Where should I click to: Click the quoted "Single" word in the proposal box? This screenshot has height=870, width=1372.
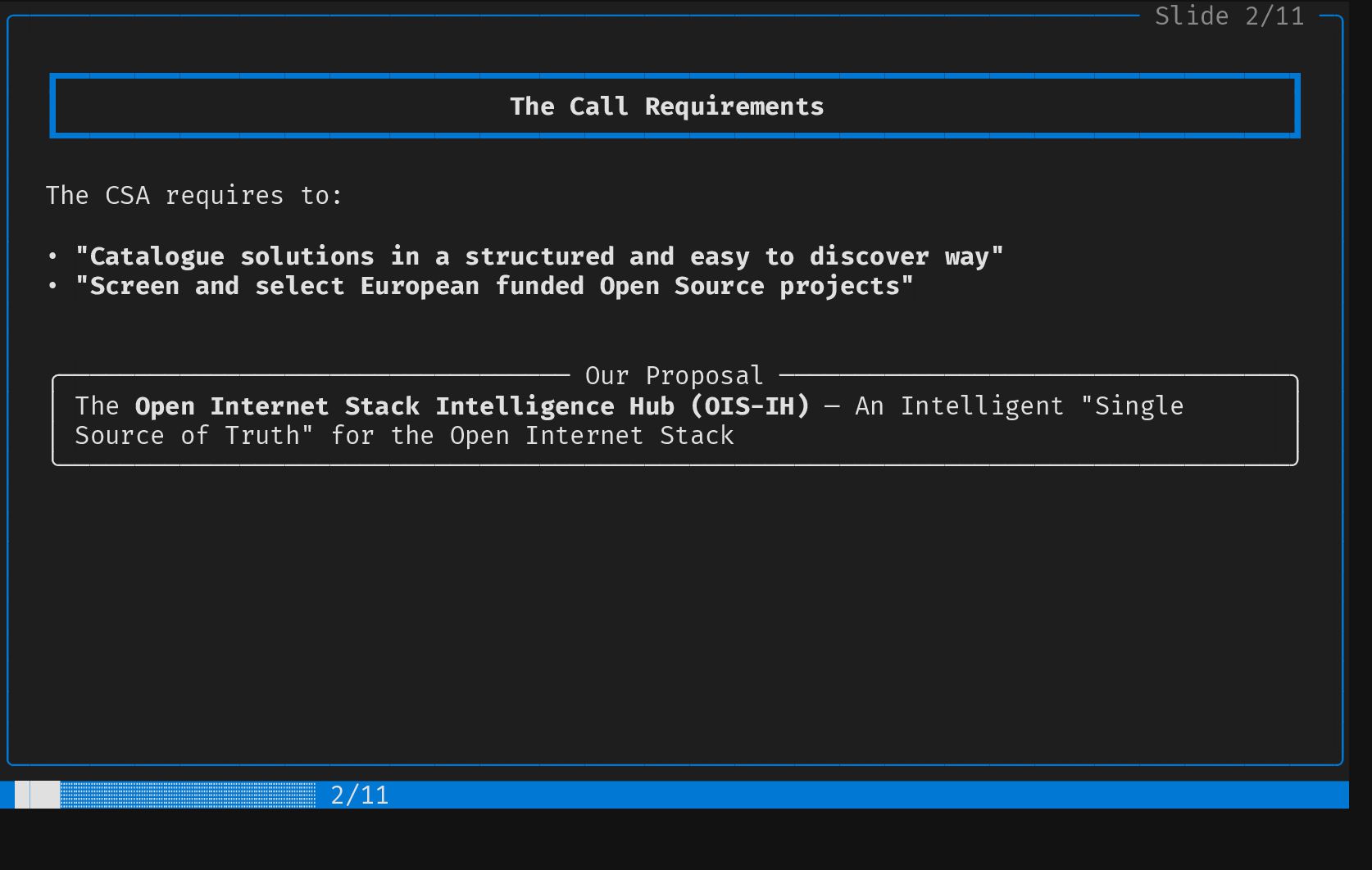pos(1132,406)
